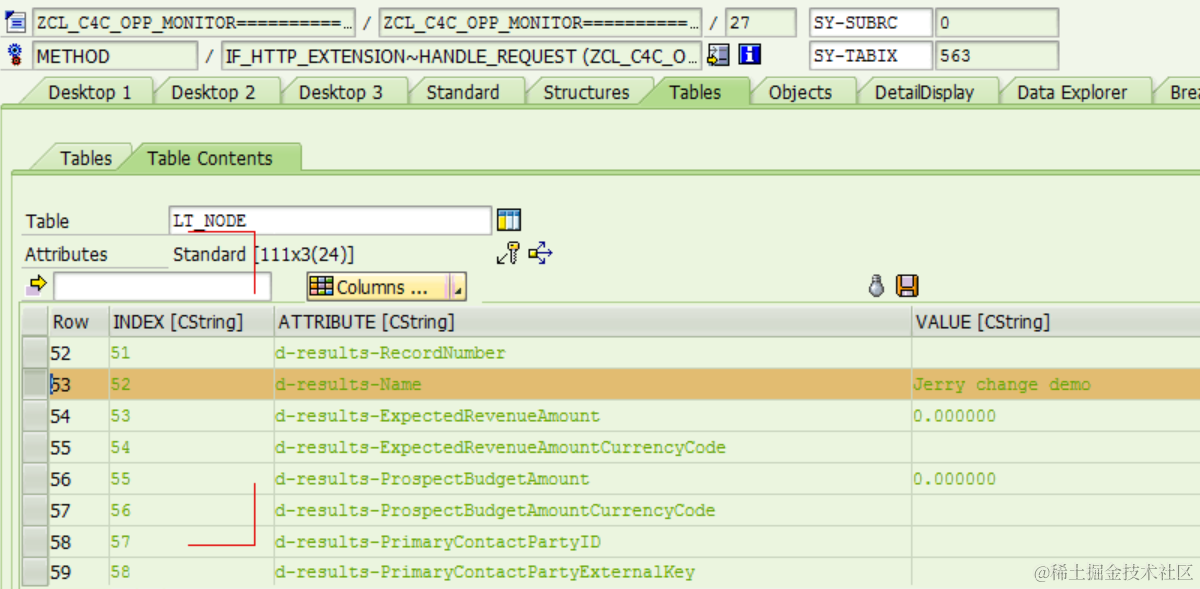Click the d-results-RecordNumber cell
Image resolution: width=1200 pixels, height=589 pixels.
point(592,353)
